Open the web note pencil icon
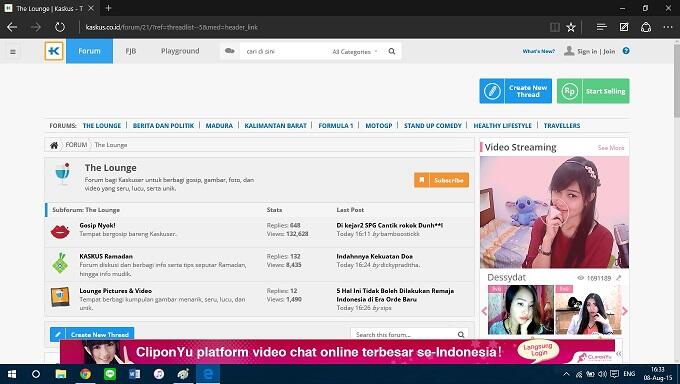This screenshot has height=384, width=680. click(624, 27)
